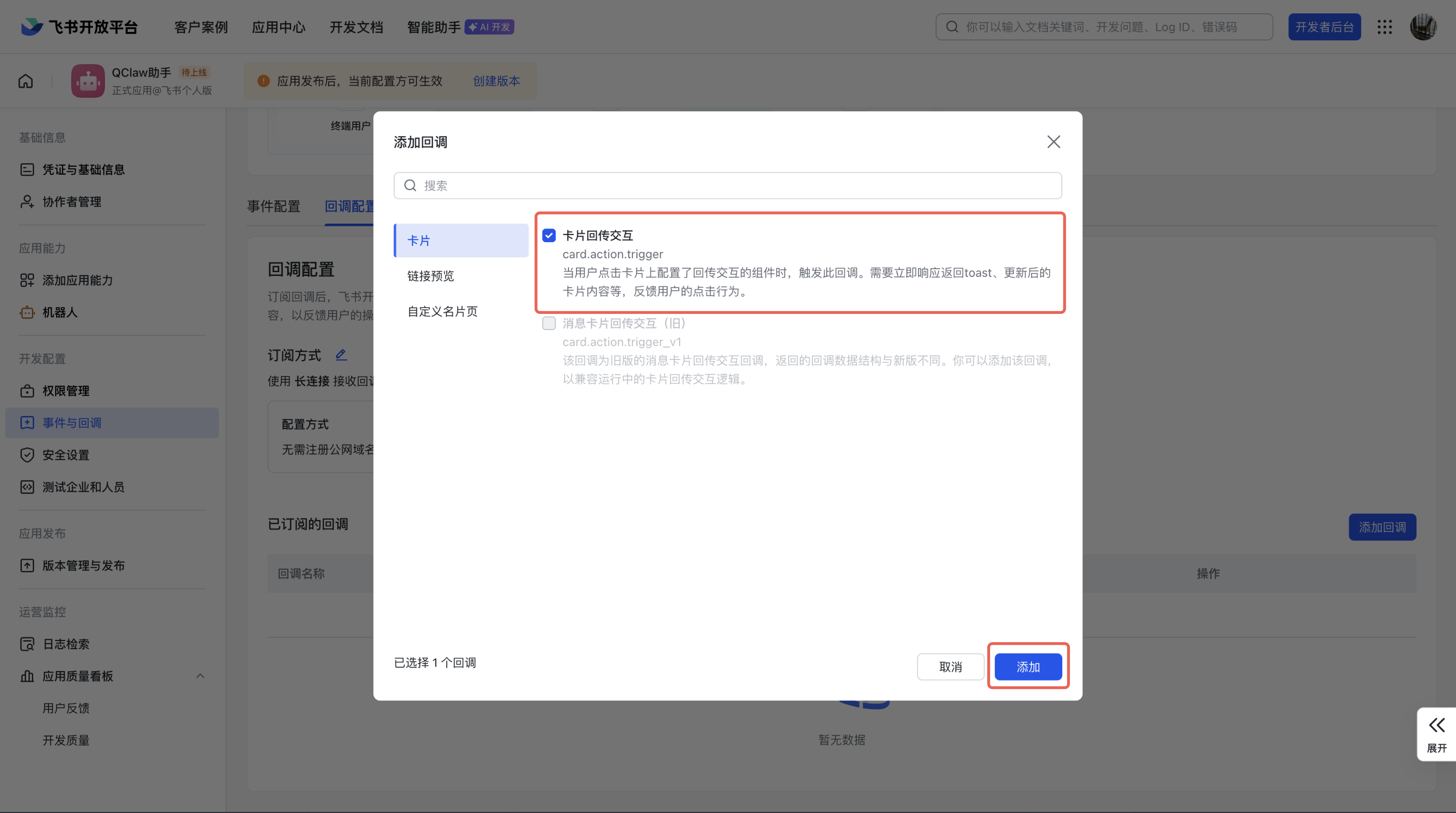The height and width of the screenshot is (813, 1456).
Task: Collapse the 应用质量看板 section chevron
Action: tap(199, 676)
